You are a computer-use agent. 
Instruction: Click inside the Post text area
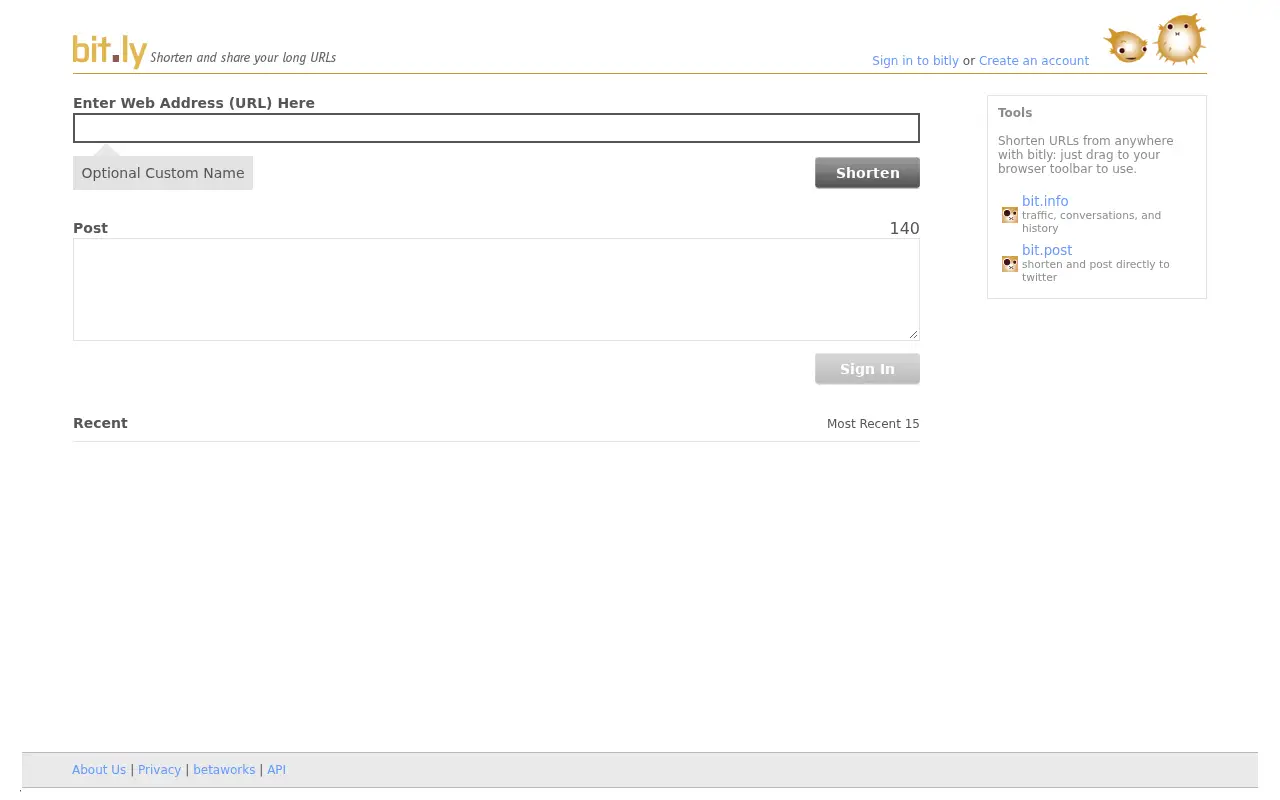point(496,289)
